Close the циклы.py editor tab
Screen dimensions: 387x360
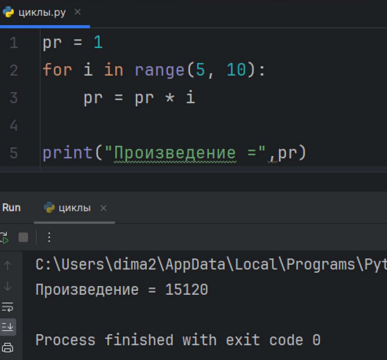pos(78,12)
